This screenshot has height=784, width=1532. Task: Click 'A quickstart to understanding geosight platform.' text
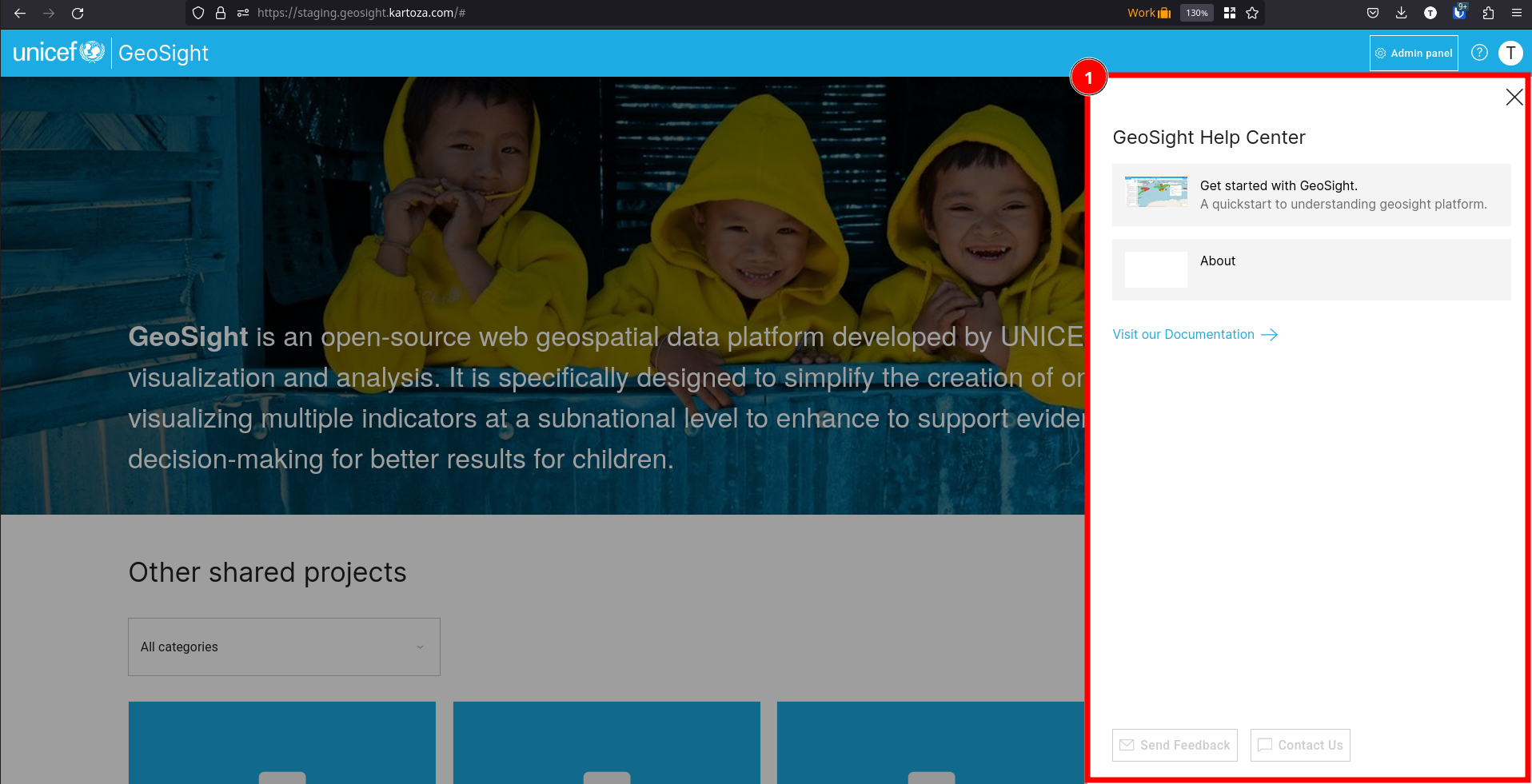coord(1343,205)
